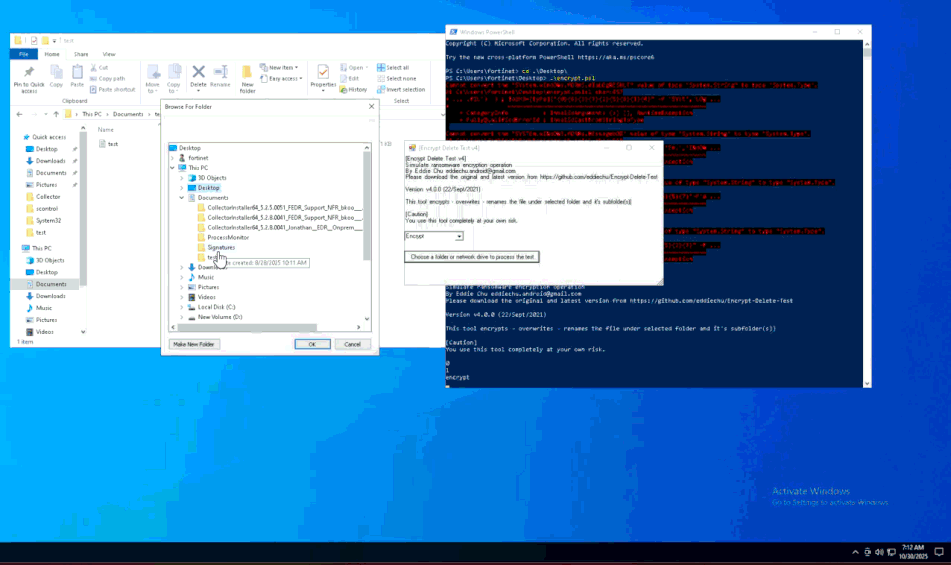Expand Videos in the Browse dialog
Screen dimensions: 951x565
pos(181,297)
